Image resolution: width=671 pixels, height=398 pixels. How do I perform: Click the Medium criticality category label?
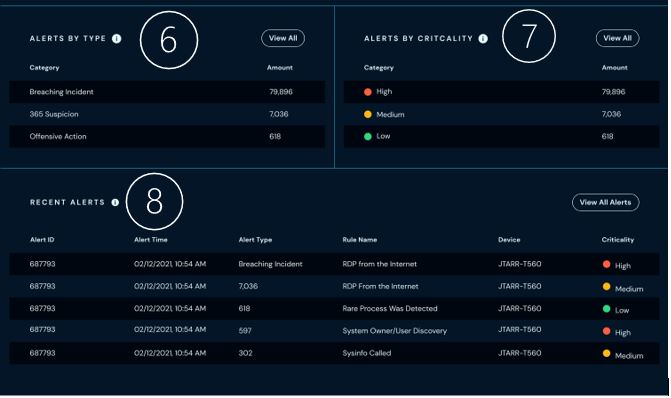(390, 115)
